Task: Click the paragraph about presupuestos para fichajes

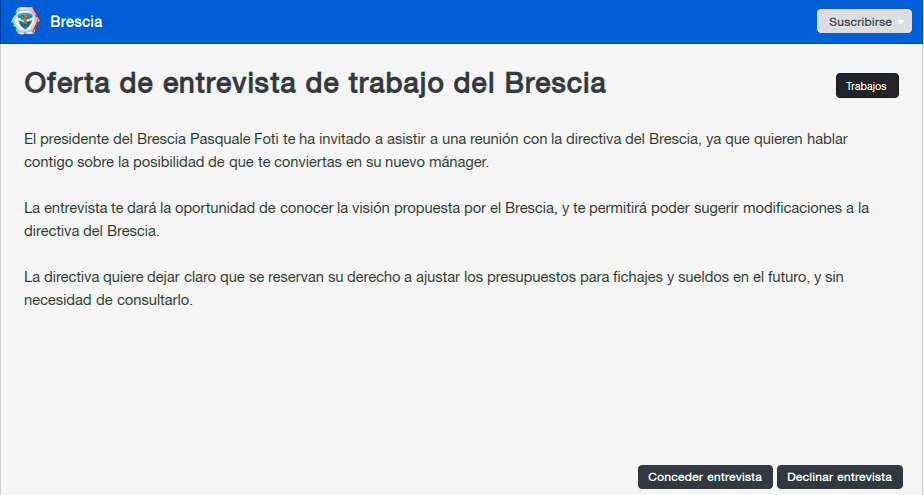Action: (434, 288)
